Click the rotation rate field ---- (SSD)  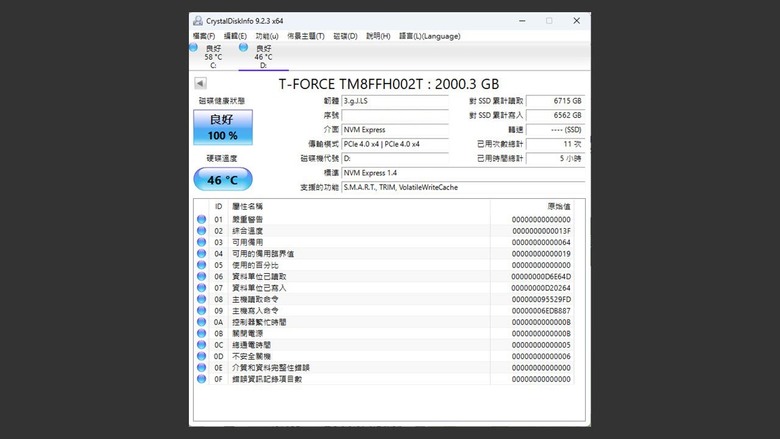555,130
